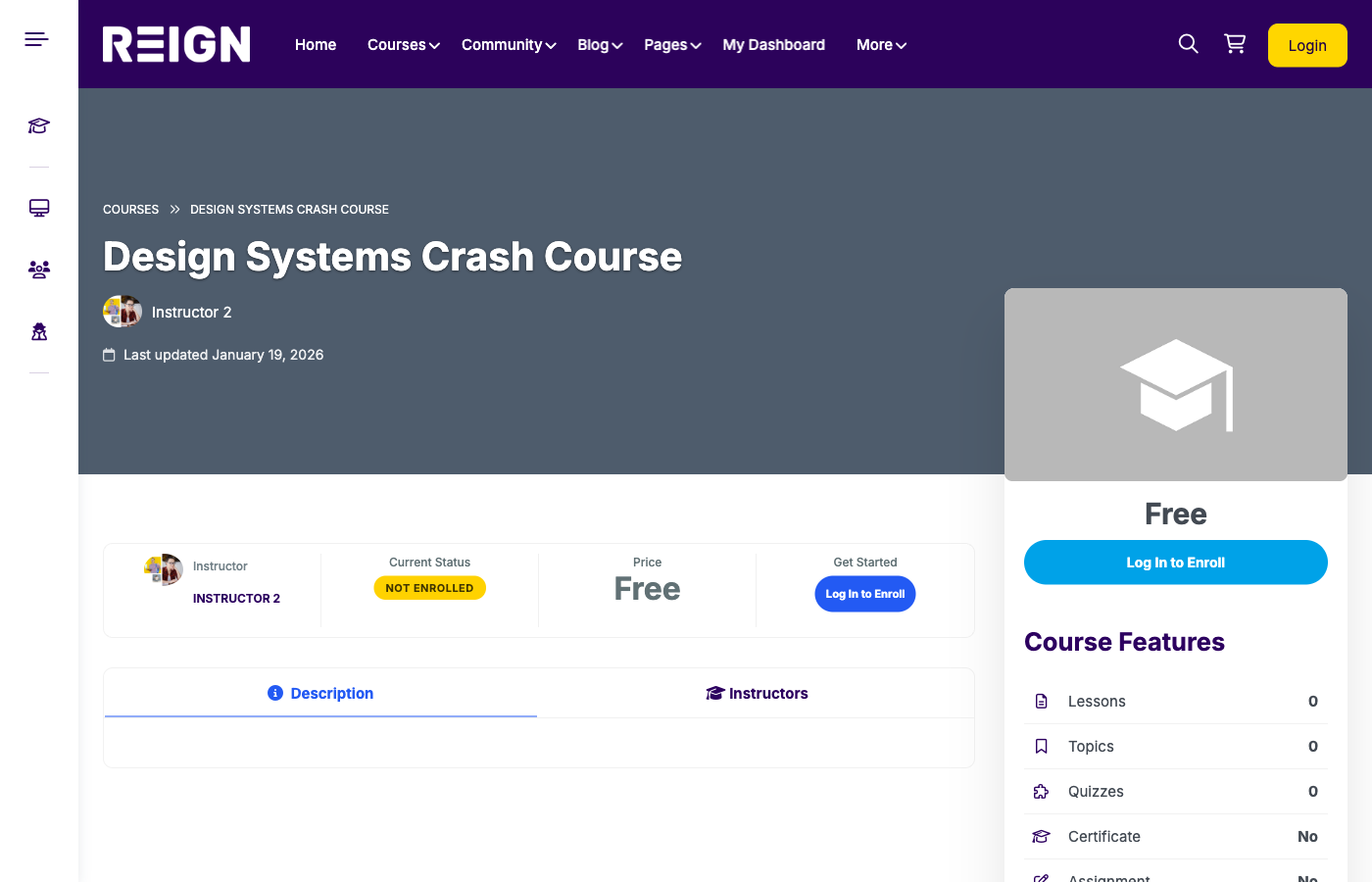Image resolution: width=1372 pixels, height=882 pixels.
Task: Click the Instructor 2 avatar thumbnail
Action: [x=122, y=311]
